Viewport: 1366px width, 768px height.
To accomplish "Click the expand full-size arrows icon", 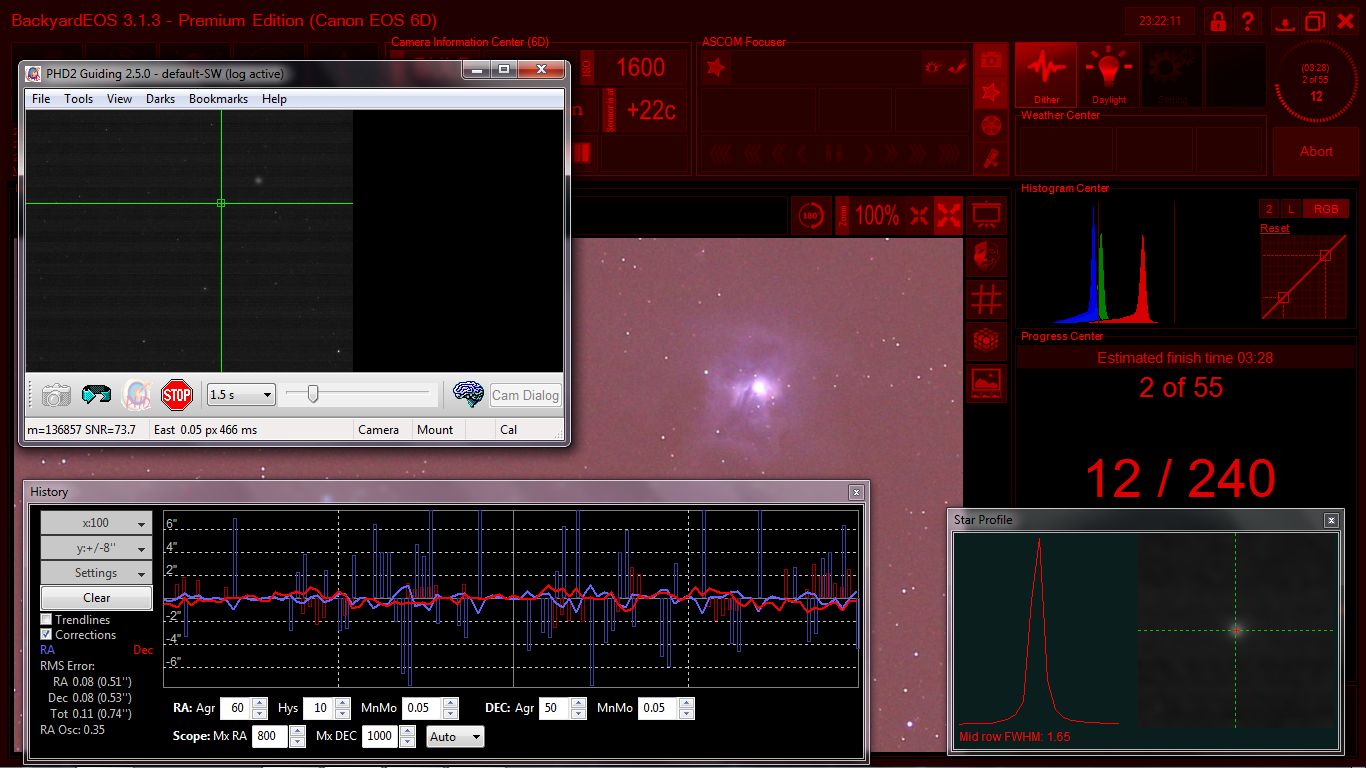I will point(948,215).
